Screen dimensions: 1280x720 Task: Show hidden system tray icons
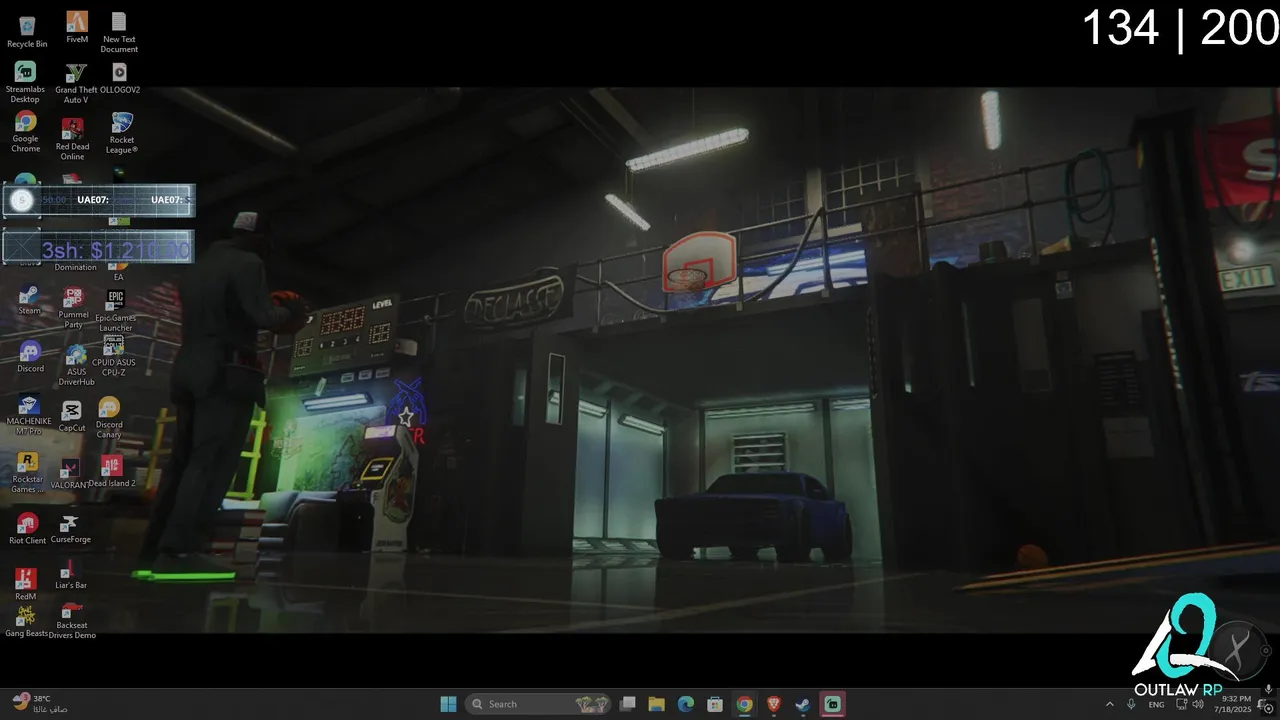(1109, 704)
